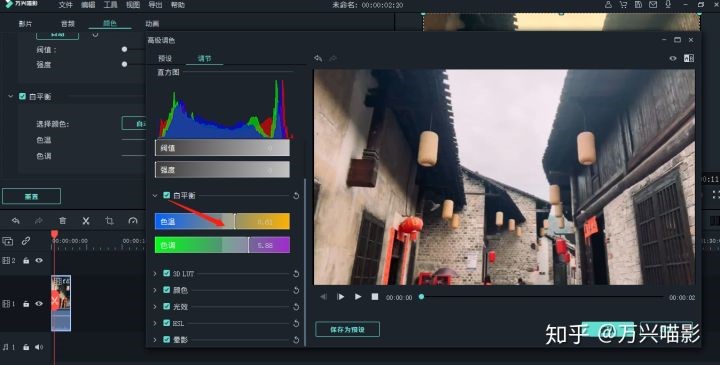Click the 保存为预设 button
Screen dimensions: 720x365
pyautogui.click(x=347, y=329)
